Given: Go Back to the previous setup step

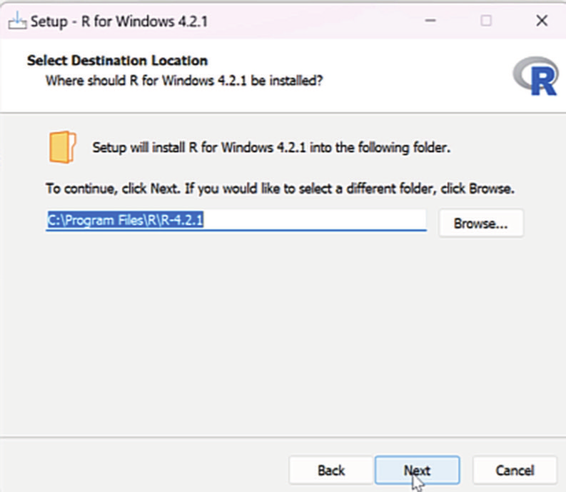Looking at the screenshot, I should click(331, 470).
